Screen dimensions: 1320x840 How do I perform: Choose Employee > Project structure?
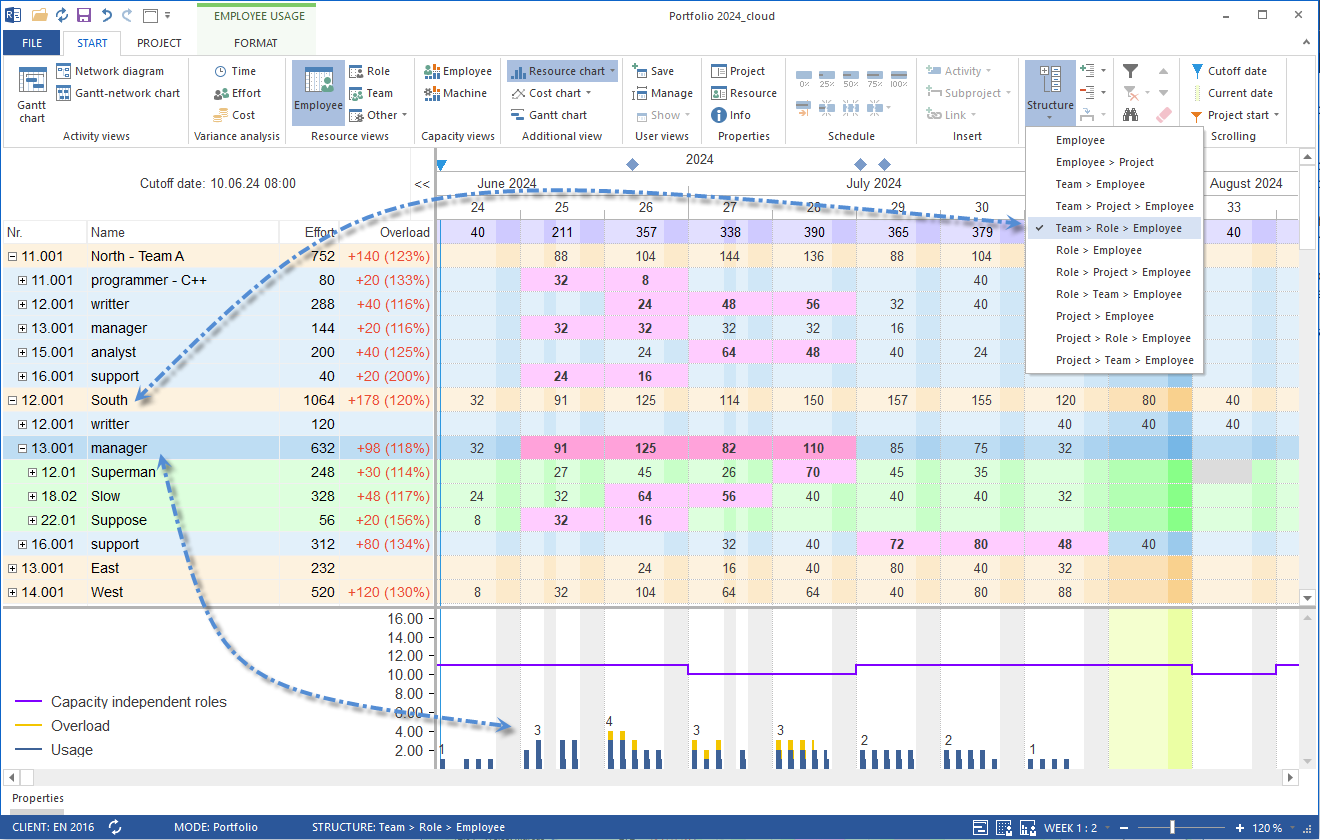(1104, 162)
